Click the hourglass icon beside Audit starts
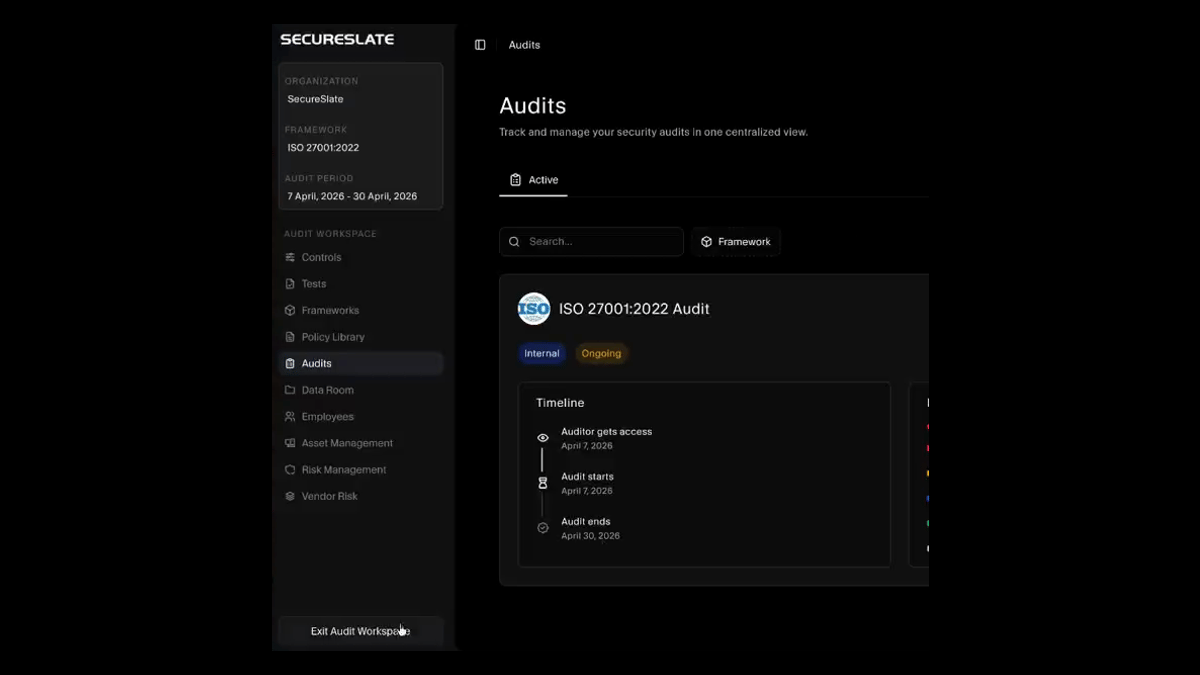 543,483
